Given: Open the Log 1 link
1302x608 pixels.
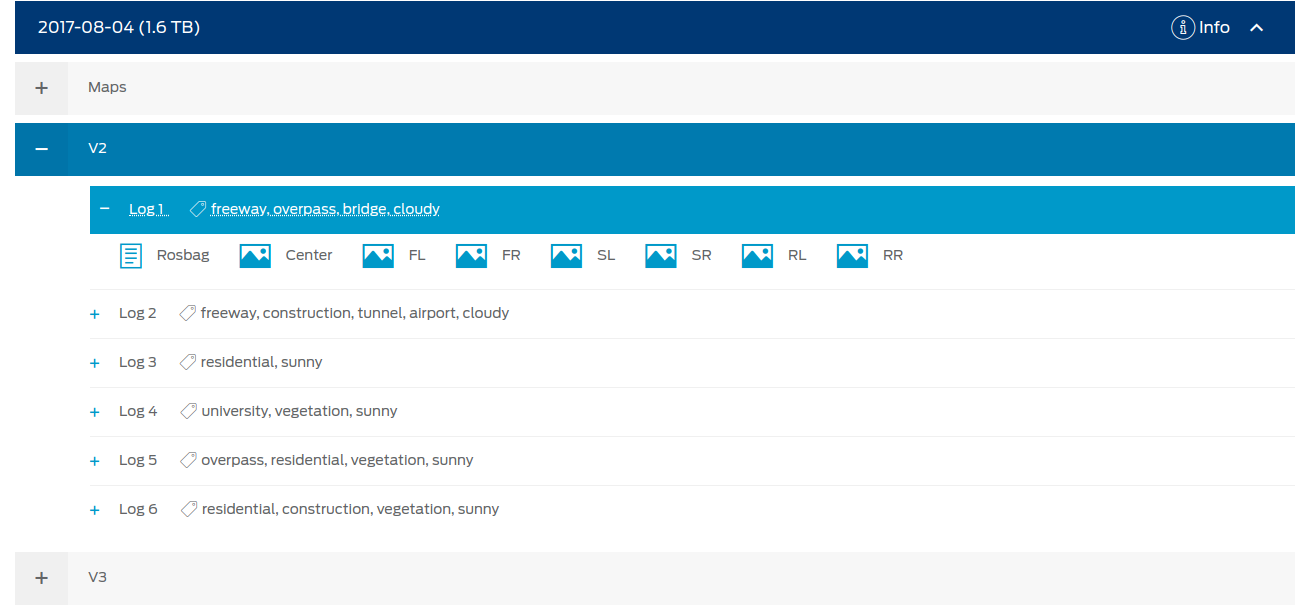Looking at the screenshot, I should (x=147, y=208).
